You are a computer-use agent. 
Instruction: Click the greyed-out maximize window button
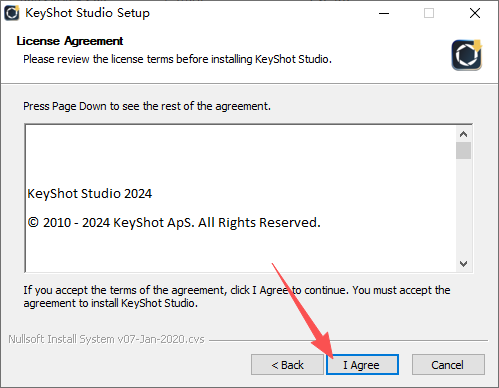[x=429, y=13]
